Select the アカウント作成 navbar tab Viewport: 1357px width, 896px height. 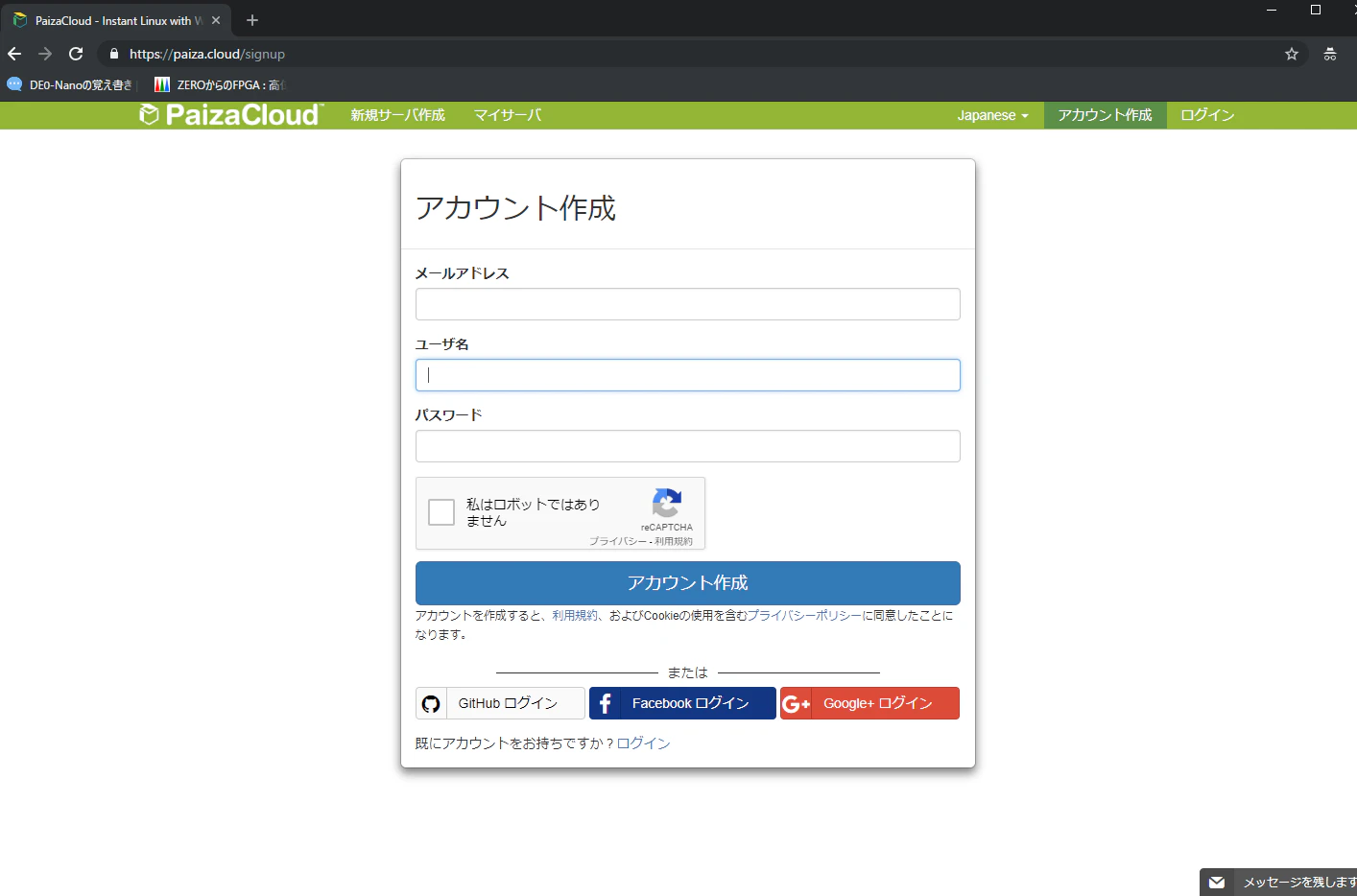click(x=1105, y=115)
